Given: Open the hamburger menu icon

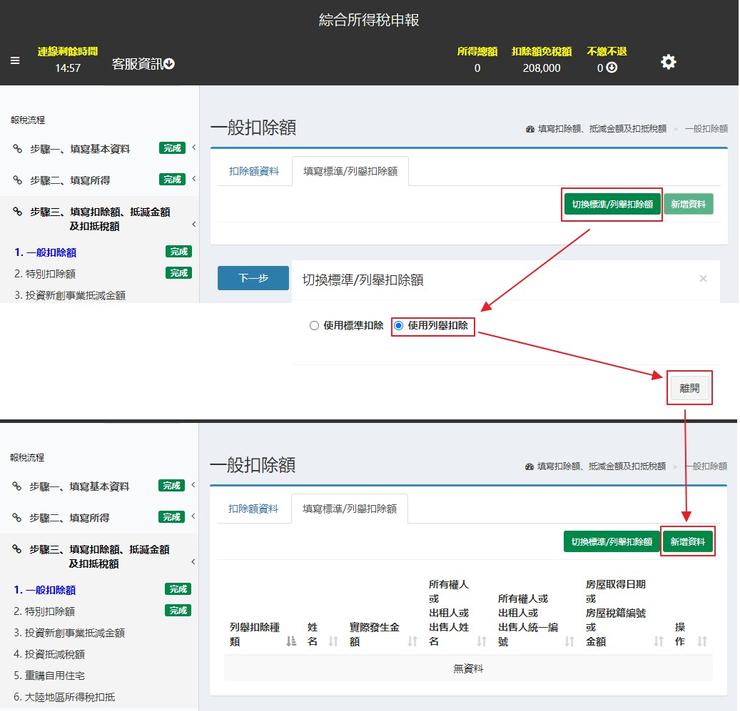Looking at the screenshot, I should pyautogui.click(x=15, y=61).
